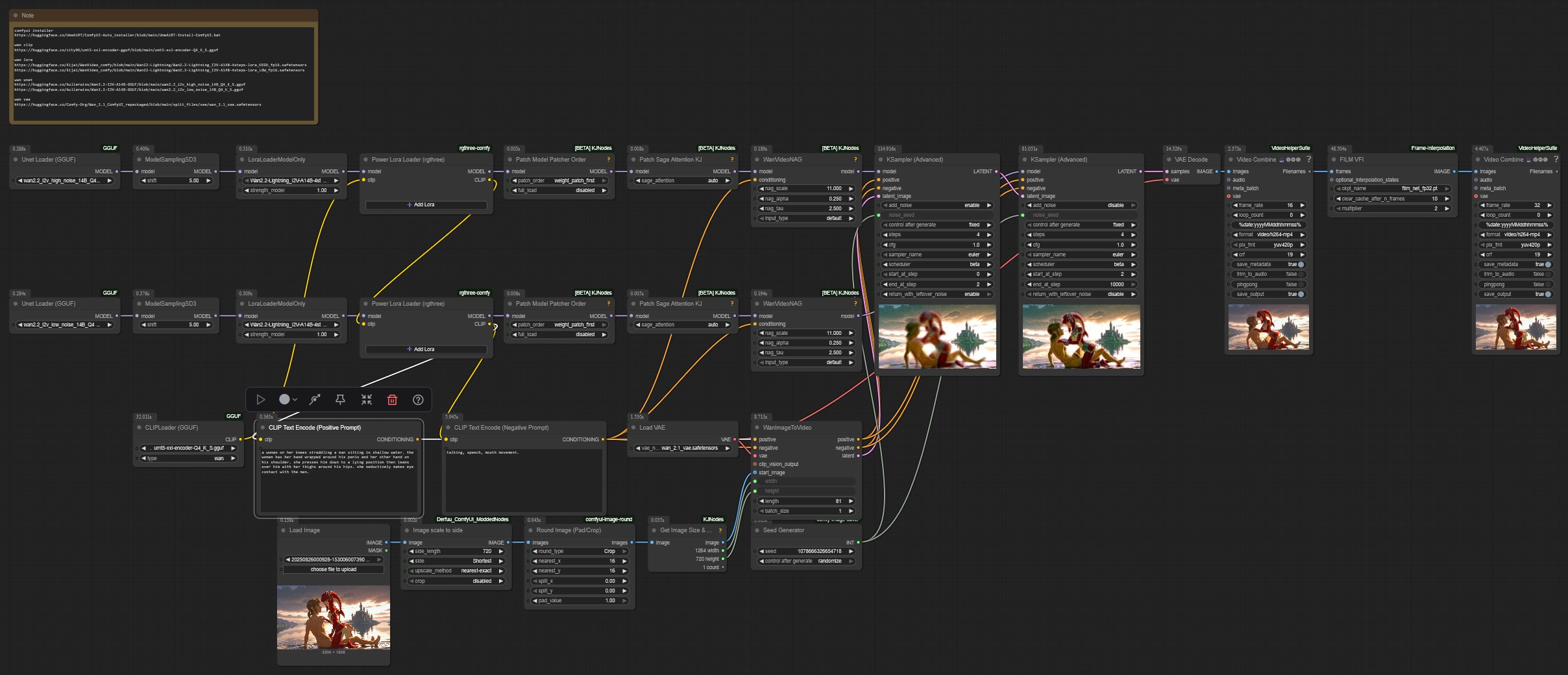Increase FILM VFI multiplier with right arrow
The height and width of the screenshot is (675, 1568).
pos(1447,209)
